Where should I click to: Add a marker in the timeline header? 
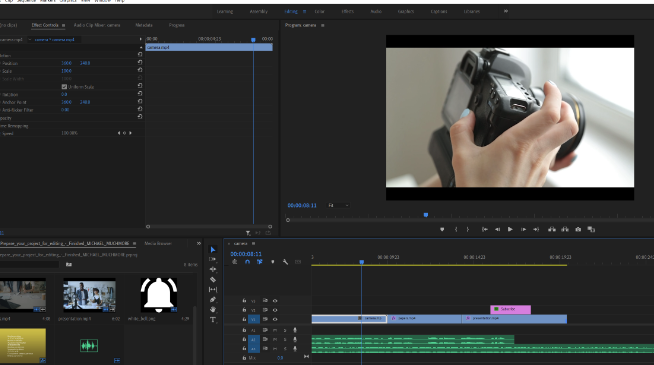[273, 262]
